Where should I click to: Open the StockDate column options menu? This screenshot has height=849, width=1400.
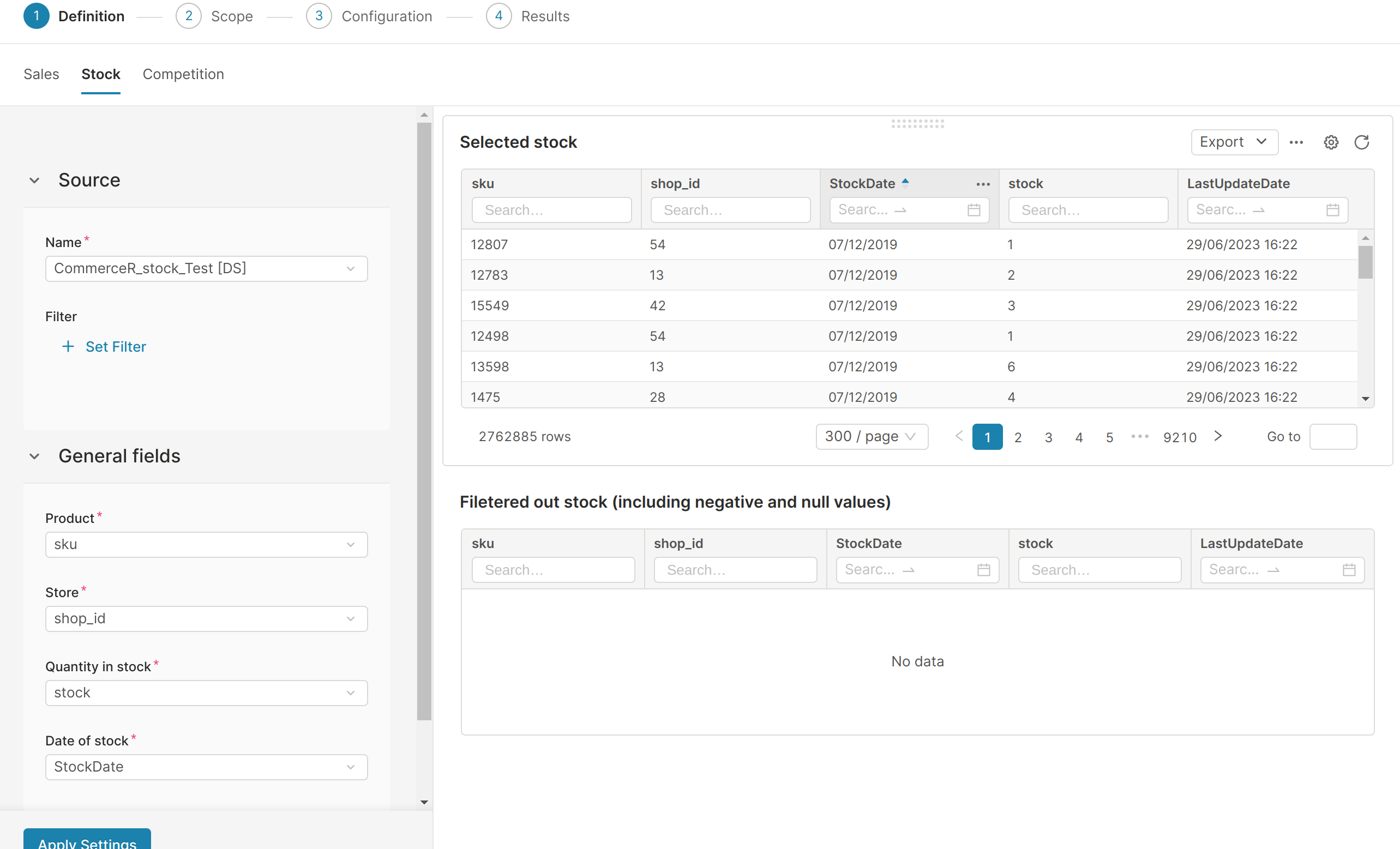click(x=983, y=184)
